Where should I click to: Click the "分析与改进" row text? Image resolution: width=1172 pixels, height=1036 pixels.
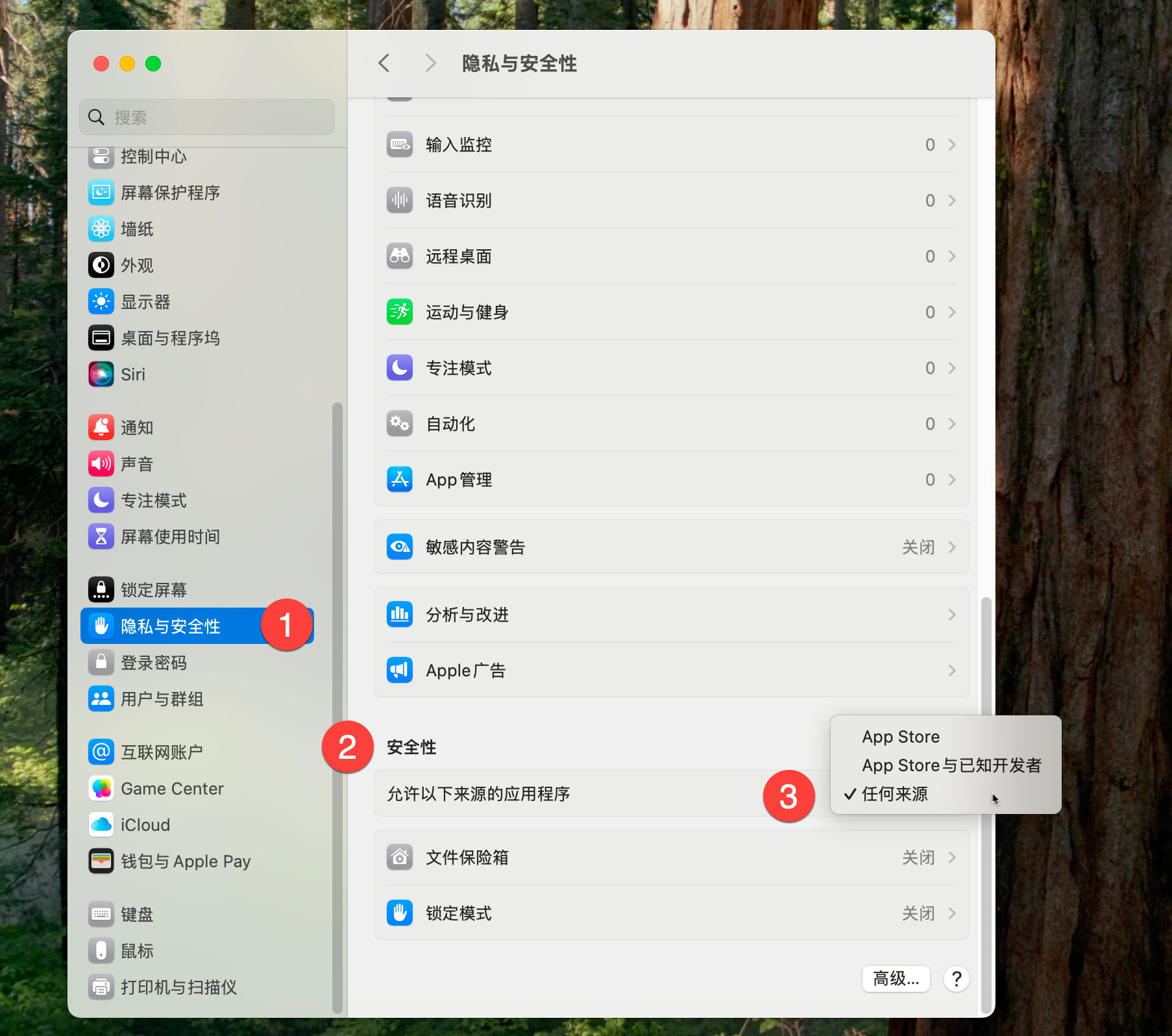pos(467,615)
